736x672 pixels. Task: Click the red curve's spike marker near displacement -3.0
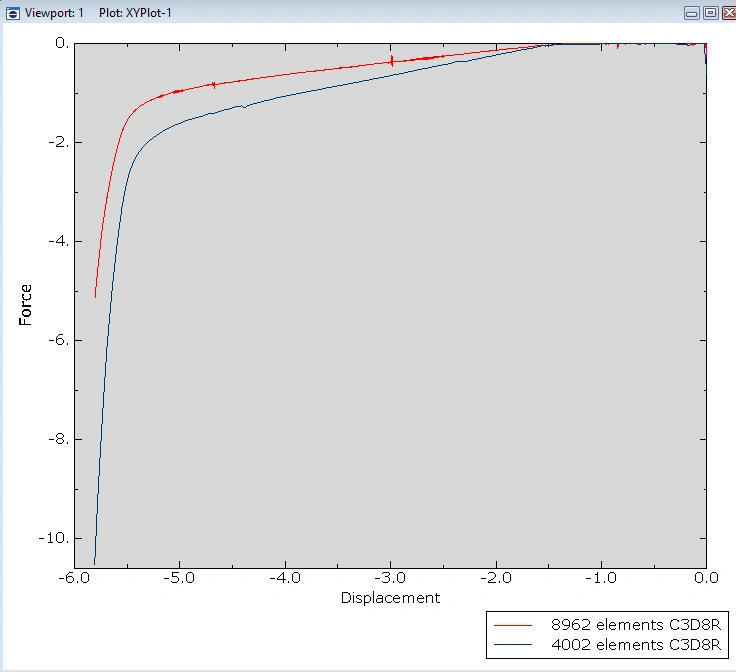(x=391, y=61)
